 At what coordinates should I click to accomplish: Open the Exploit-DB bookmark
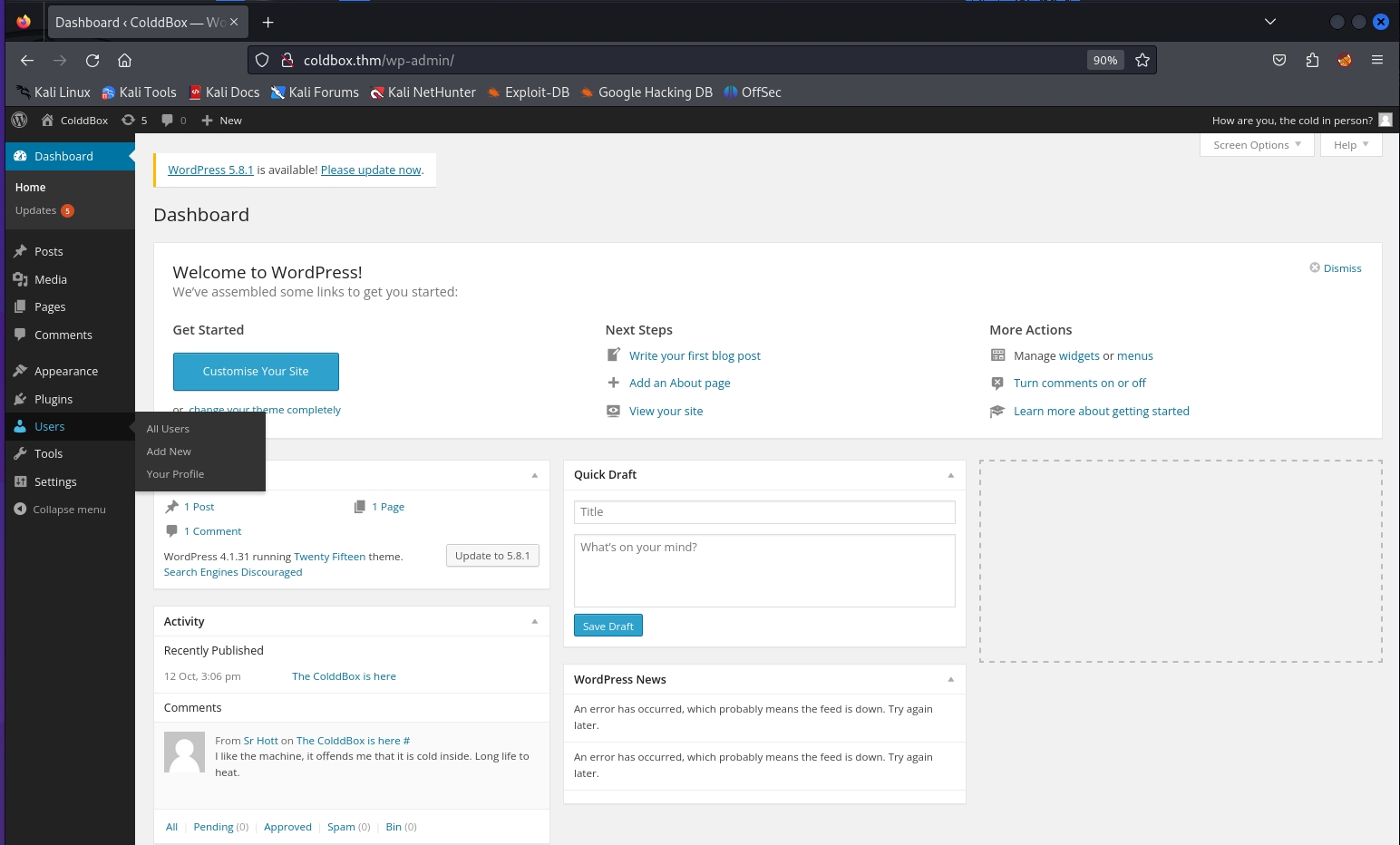pos(536,92)
